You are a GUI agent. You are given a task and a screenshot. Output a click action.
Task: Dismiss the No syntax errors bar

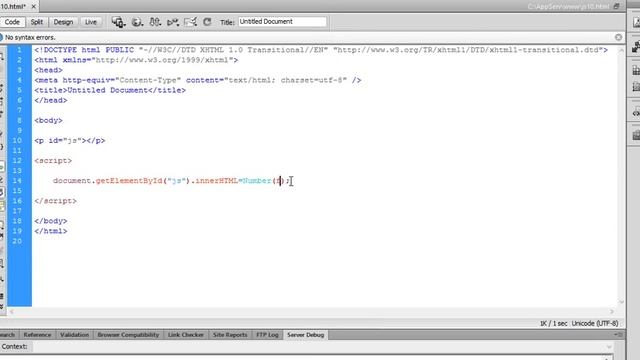(618, 37)
